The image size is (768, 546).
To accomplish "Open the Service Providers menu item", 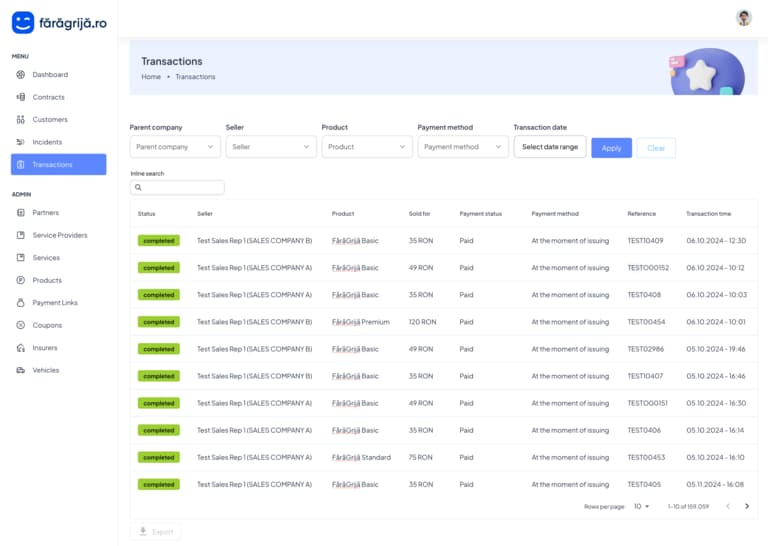I will coord(60,235).
